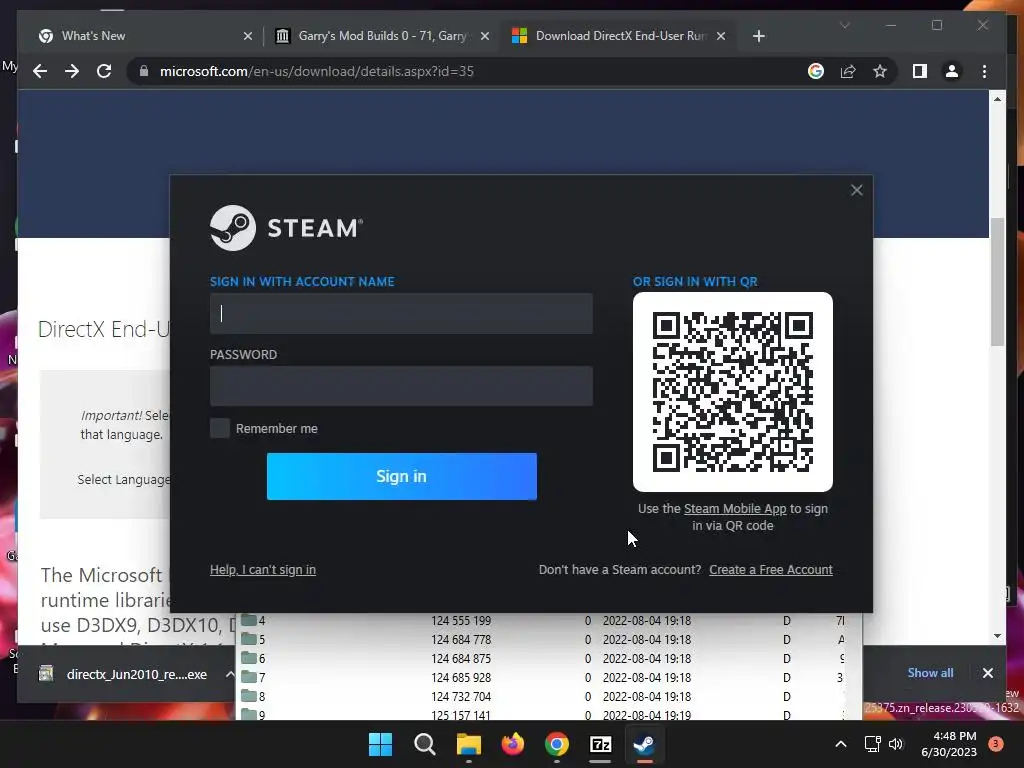Screen dimensions: 1024x768
Task: Focus the Steam password field
Action: click(401, 386)
